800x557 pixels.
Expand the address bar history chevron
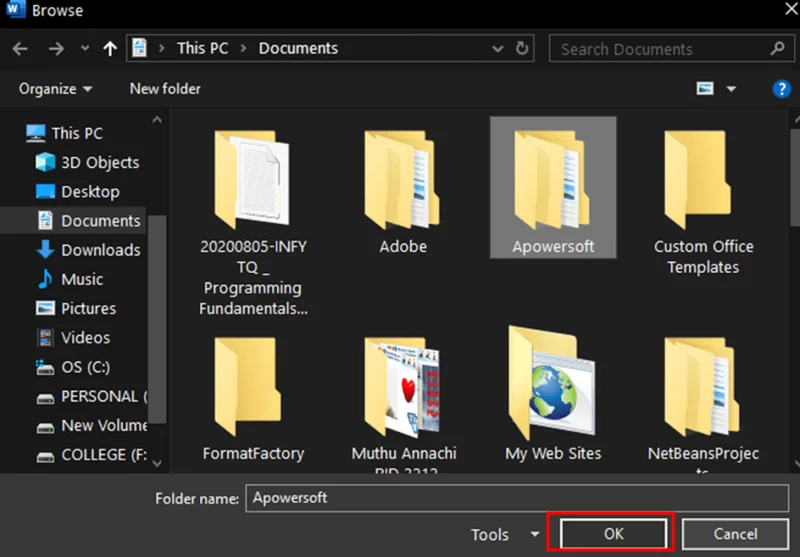click(x=497, y=49)
